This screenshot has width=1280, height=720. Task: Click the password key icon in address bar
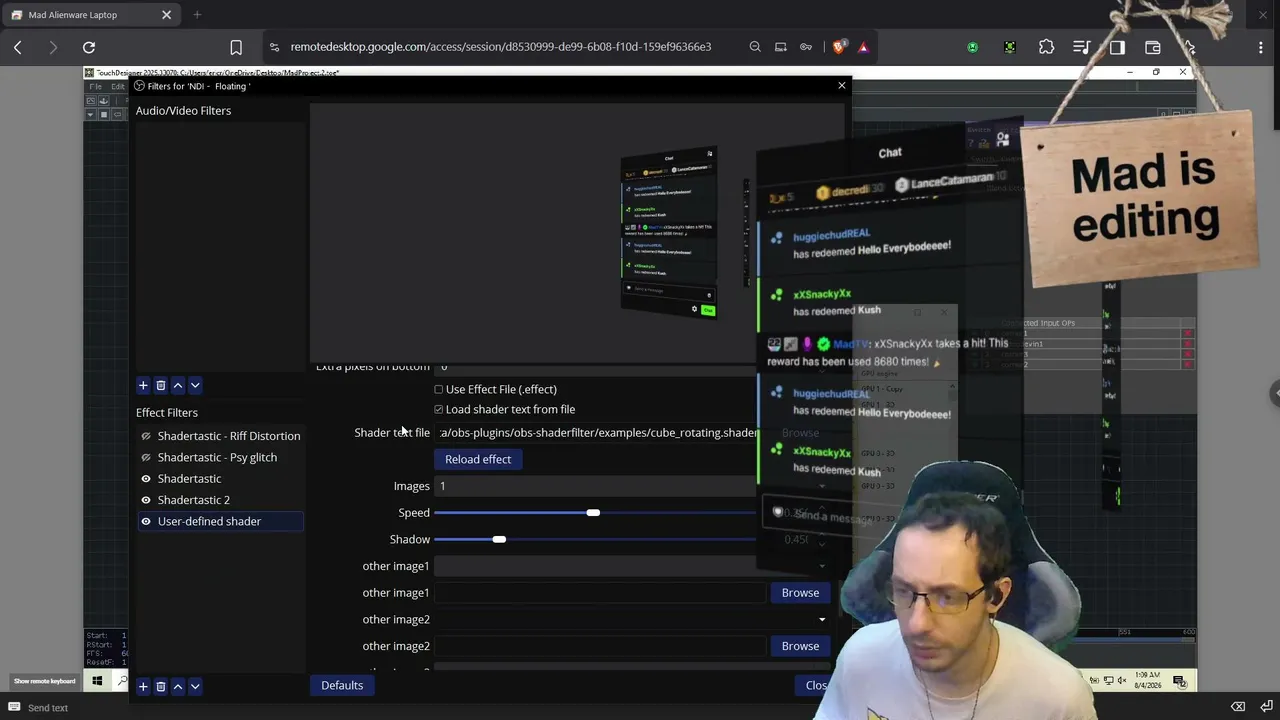tap(806, 47)
